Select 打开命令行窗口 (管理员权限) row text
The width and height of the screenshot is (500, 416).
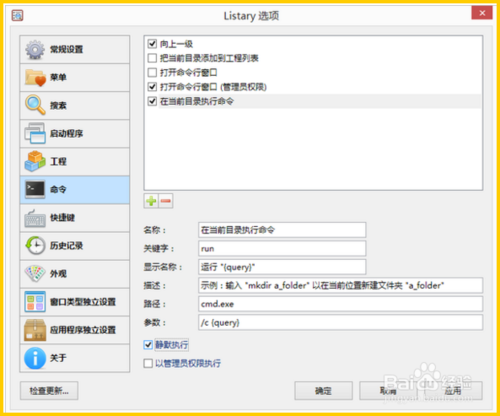coord(213,87)
